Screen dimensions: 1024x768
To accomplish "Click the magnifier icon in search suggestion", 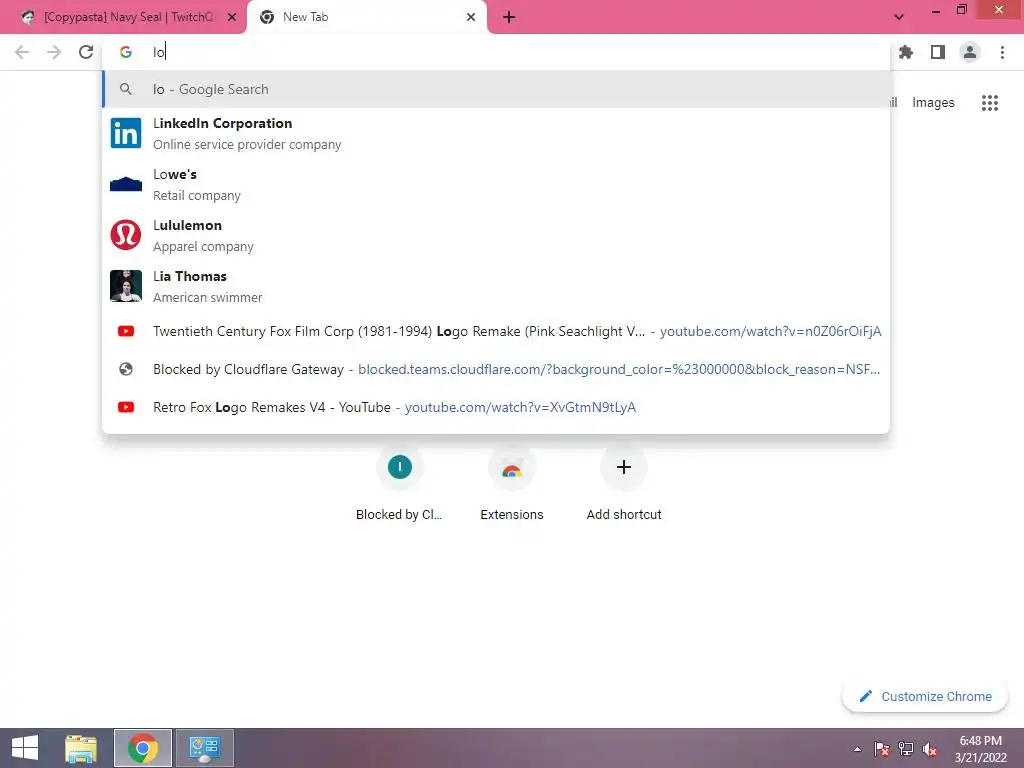I will click(x=126, y=89).
